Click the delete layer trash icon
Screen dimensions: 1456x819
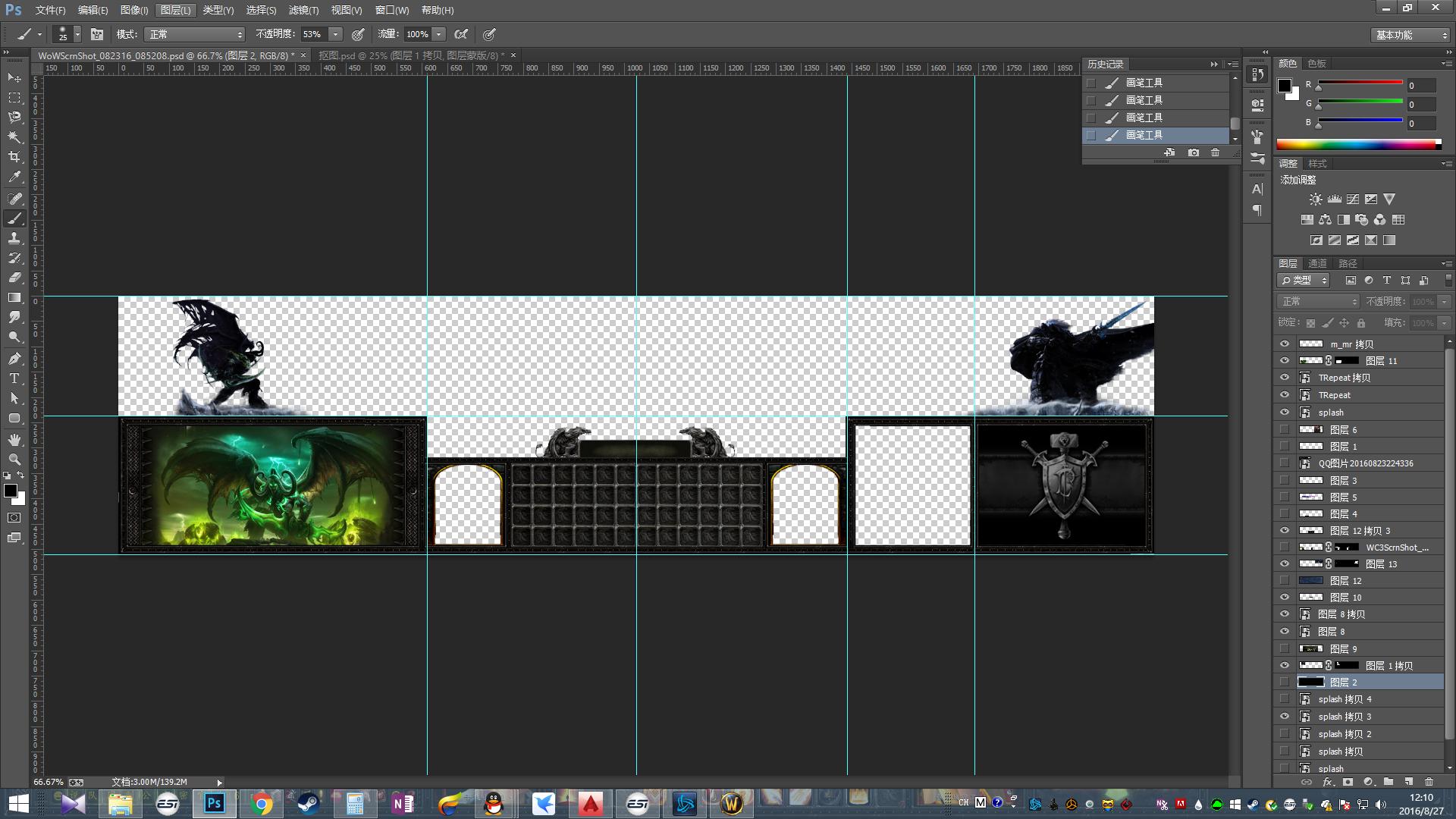pos(1429,782)
